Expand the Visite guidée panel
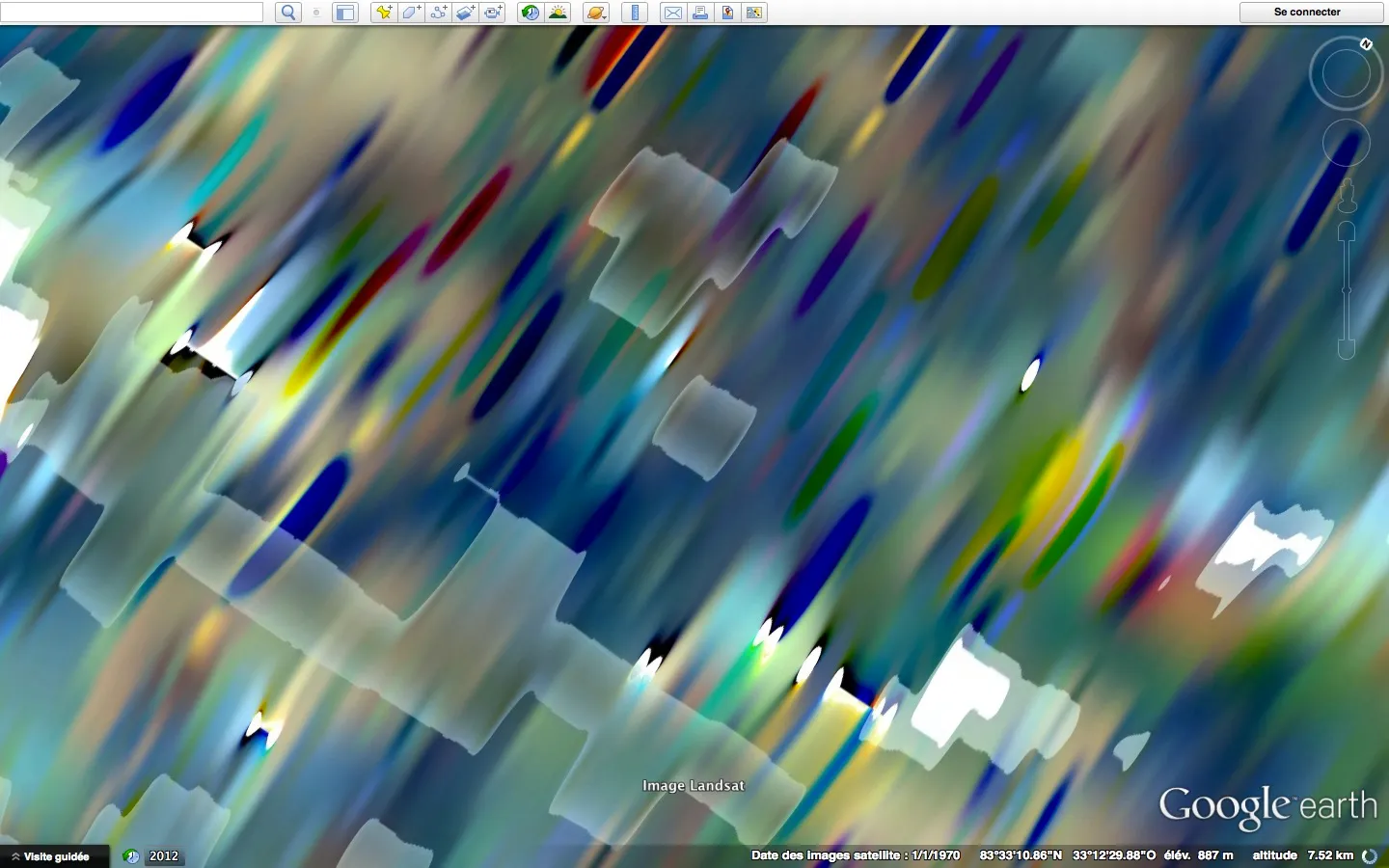 (50, 856)
